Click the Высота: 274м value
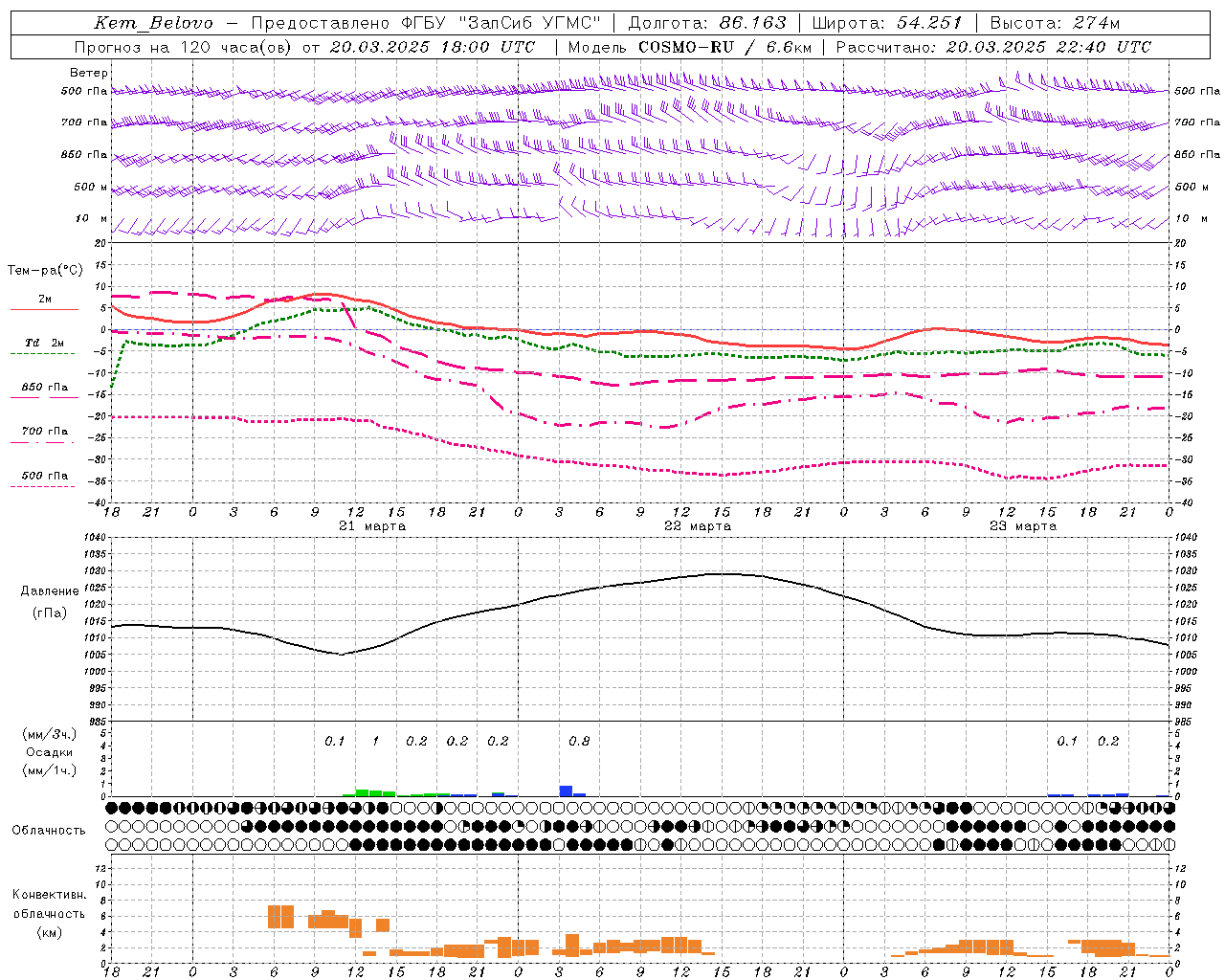 click(1055, 23)
